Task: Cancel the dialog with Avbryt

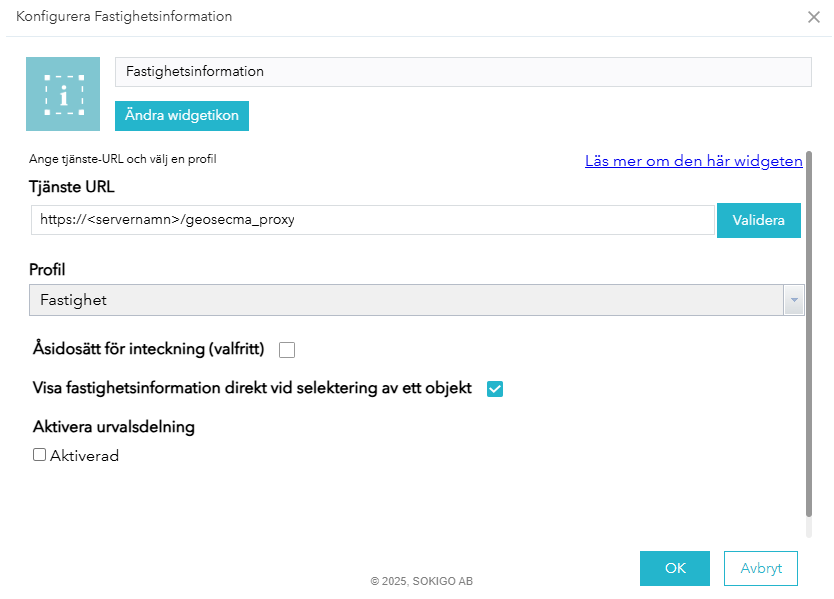Action: click(x=760, y=568)
